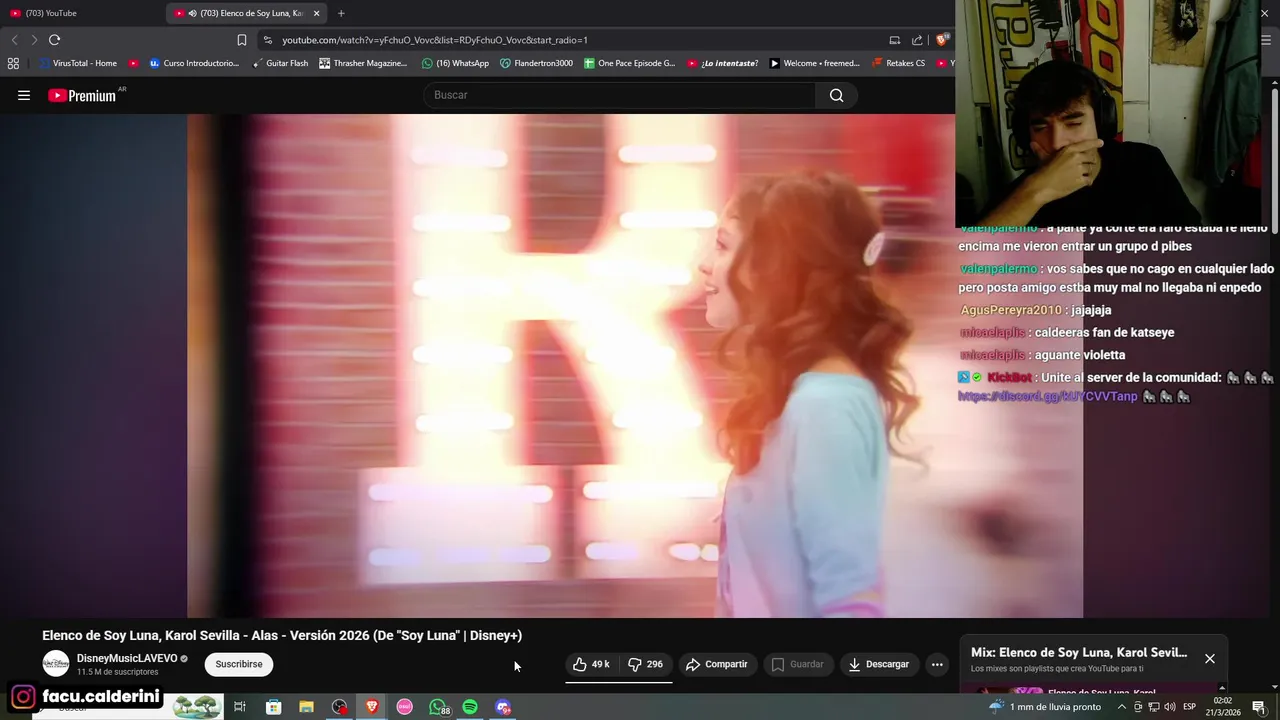Dislike the video (296 thumbs down)
1280x720 pixels.
point(645,664)
